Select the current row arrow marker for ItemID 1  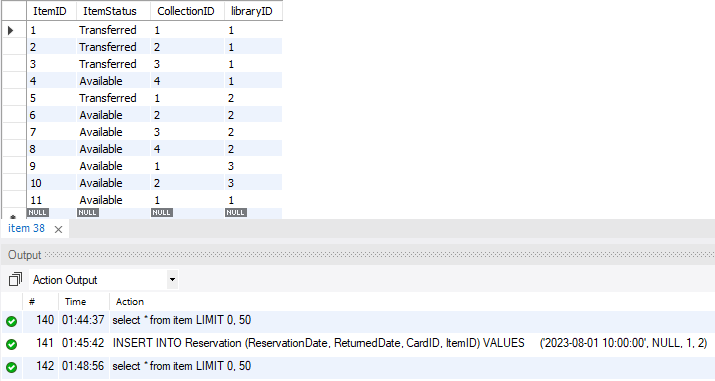10,31
